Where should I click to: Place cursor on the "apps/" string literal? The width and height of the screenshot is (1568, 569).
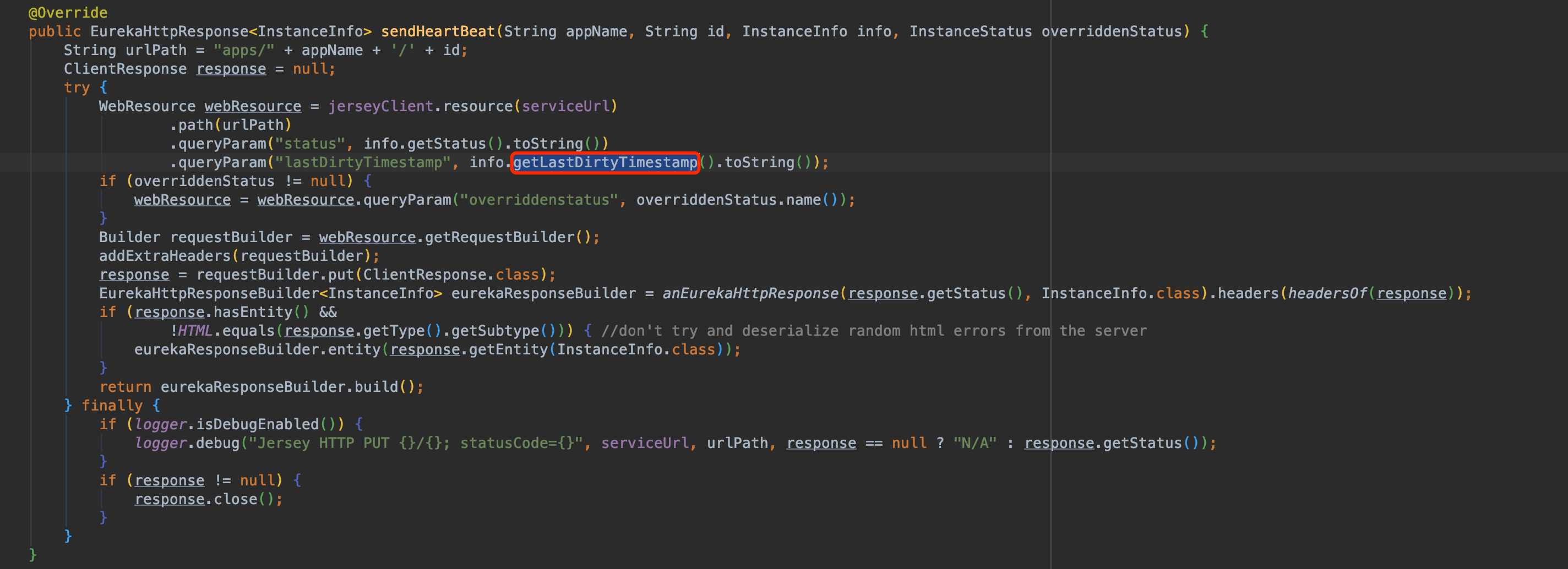[x=244, y=51]
